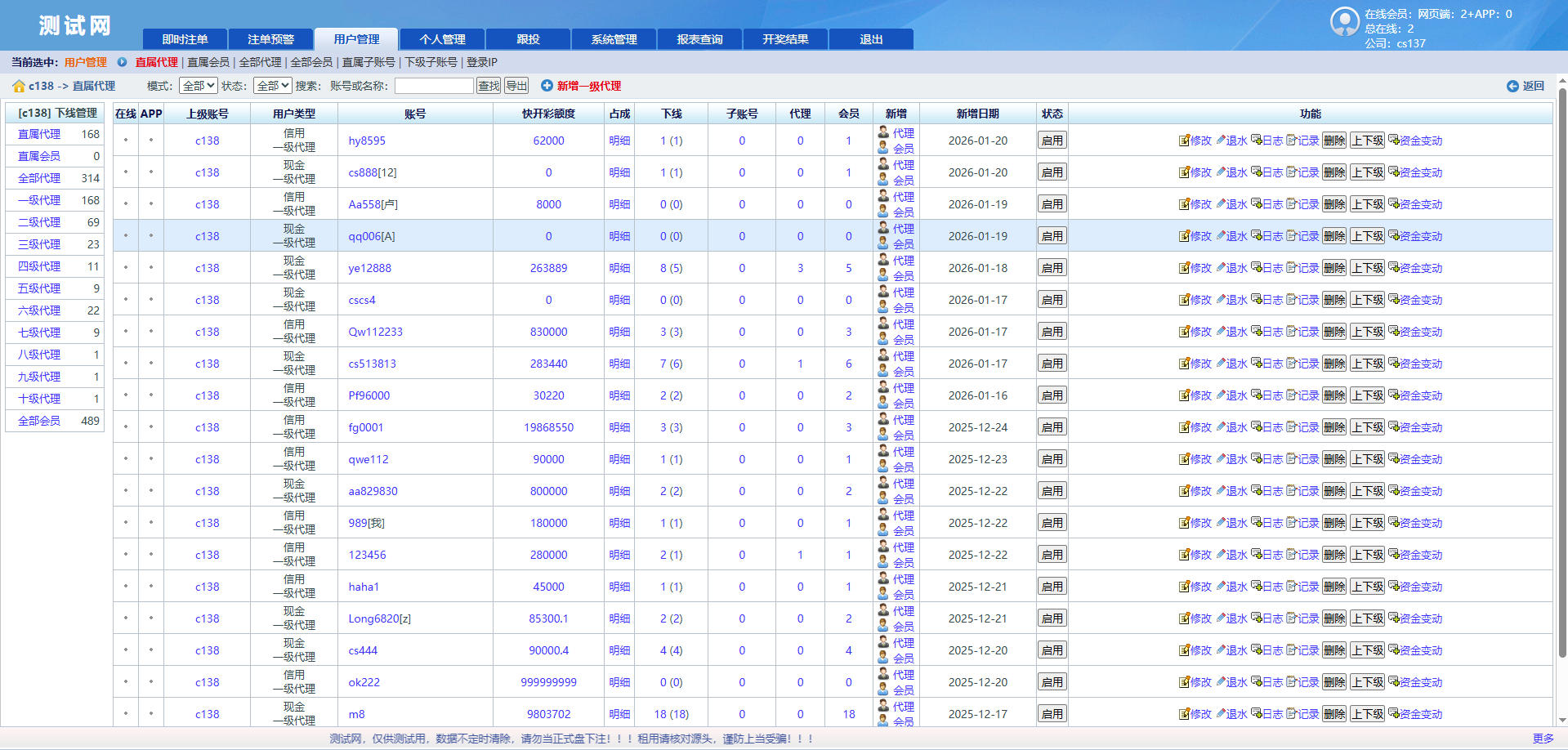Click the blue plus icon for 新增一级代理
The image size is (1568, 750).
click(x=547, y=86)
